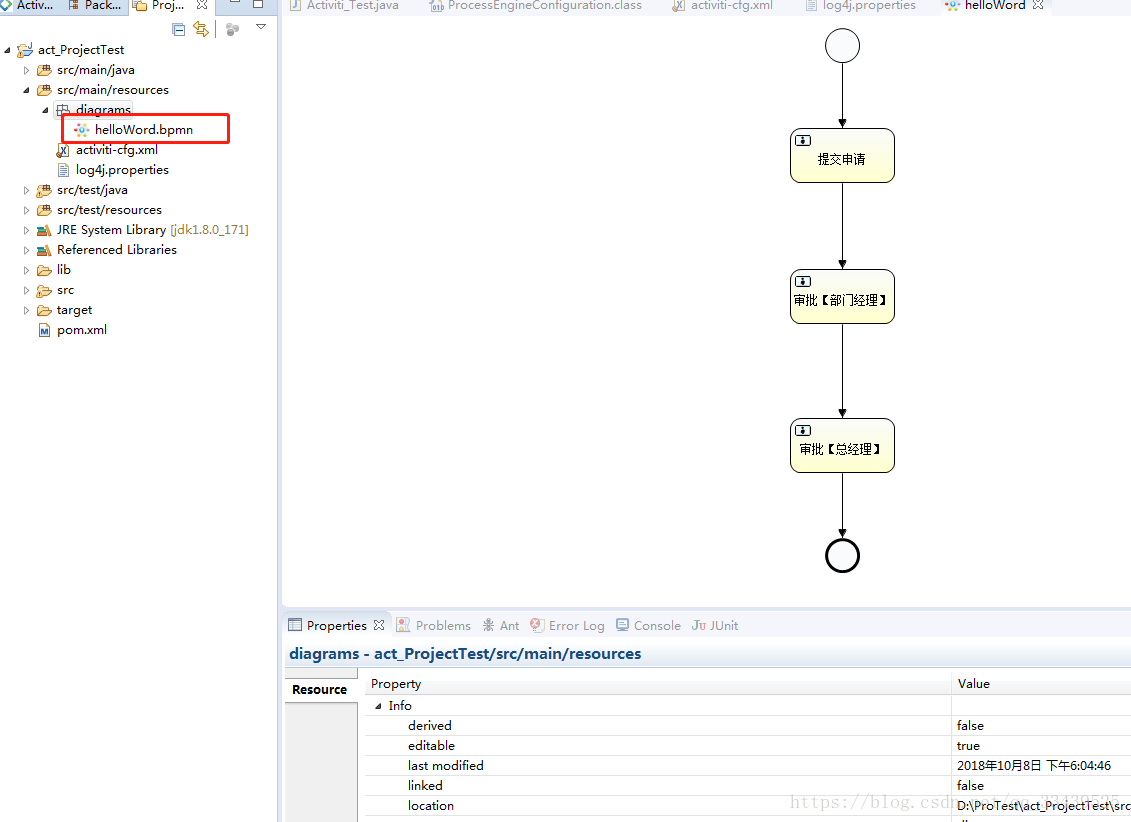Click the src folder icon near target

click(x=44, y=291)
